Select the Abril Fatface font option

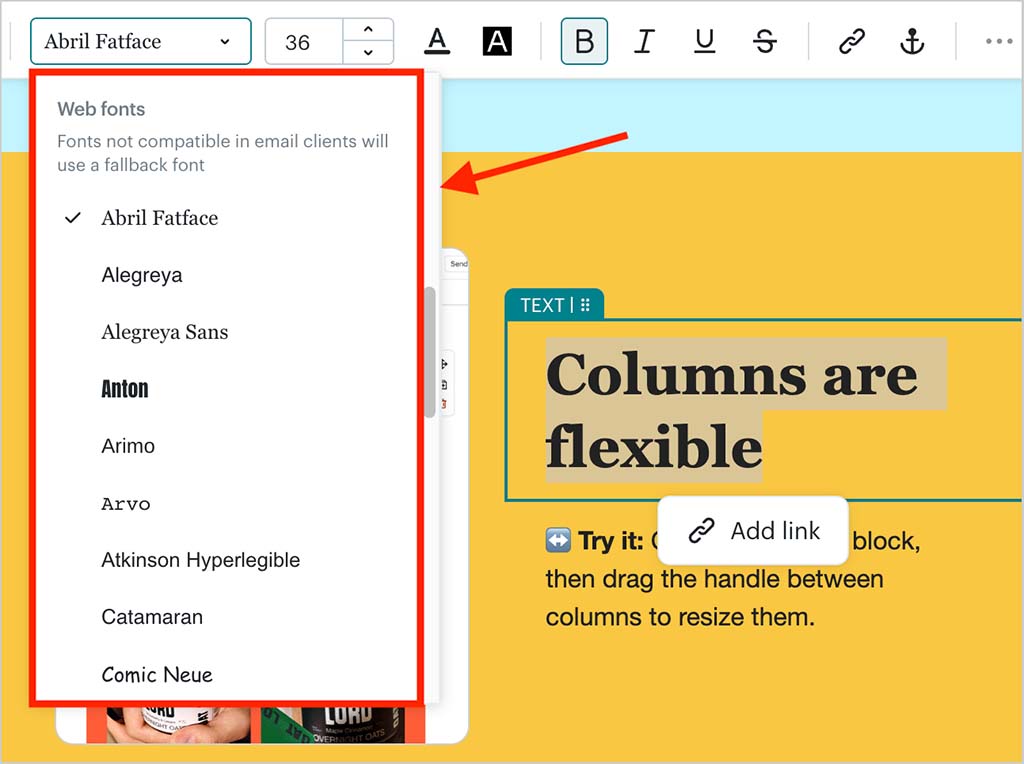[225, 217]
